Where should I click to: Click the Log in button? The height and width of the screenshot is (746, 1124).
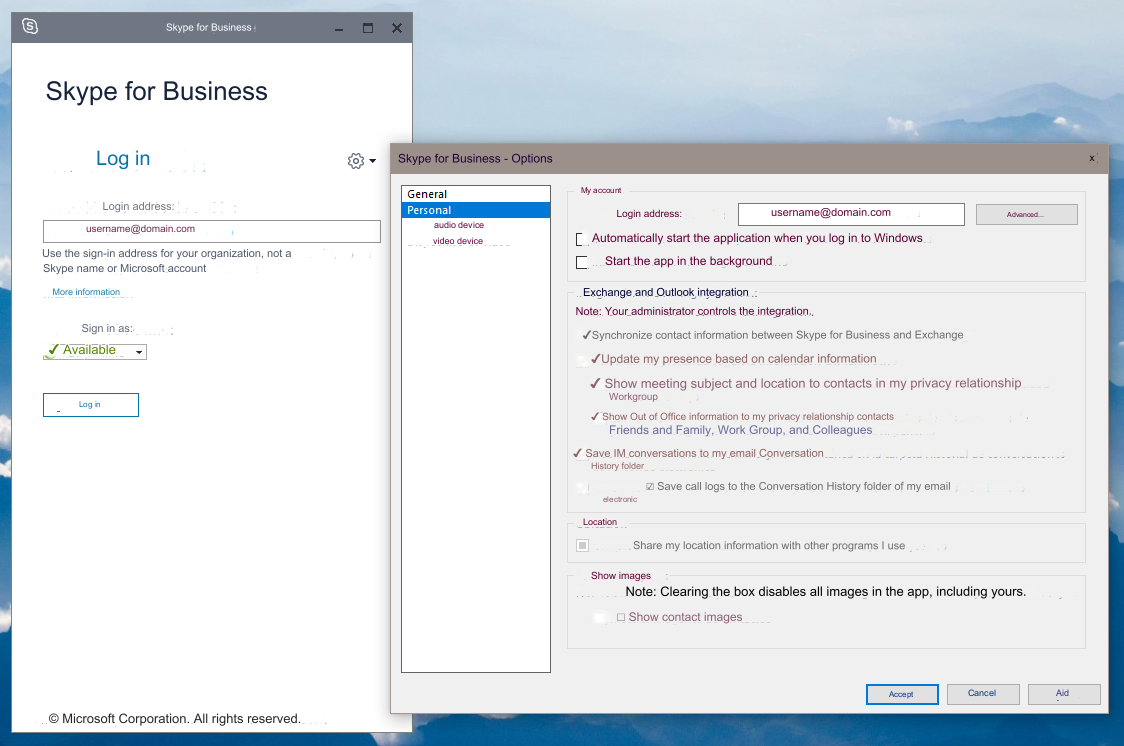click(90, 405)
